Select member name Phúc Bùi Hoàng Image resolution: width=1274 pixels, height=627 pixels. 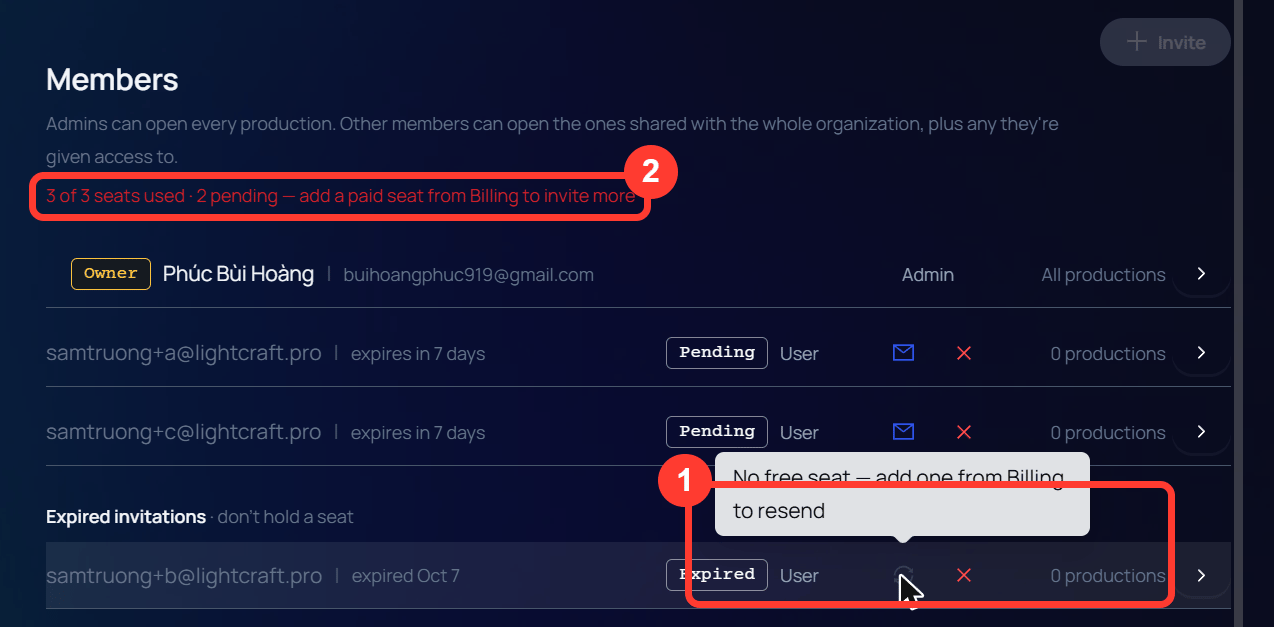[x=238, y=274]
